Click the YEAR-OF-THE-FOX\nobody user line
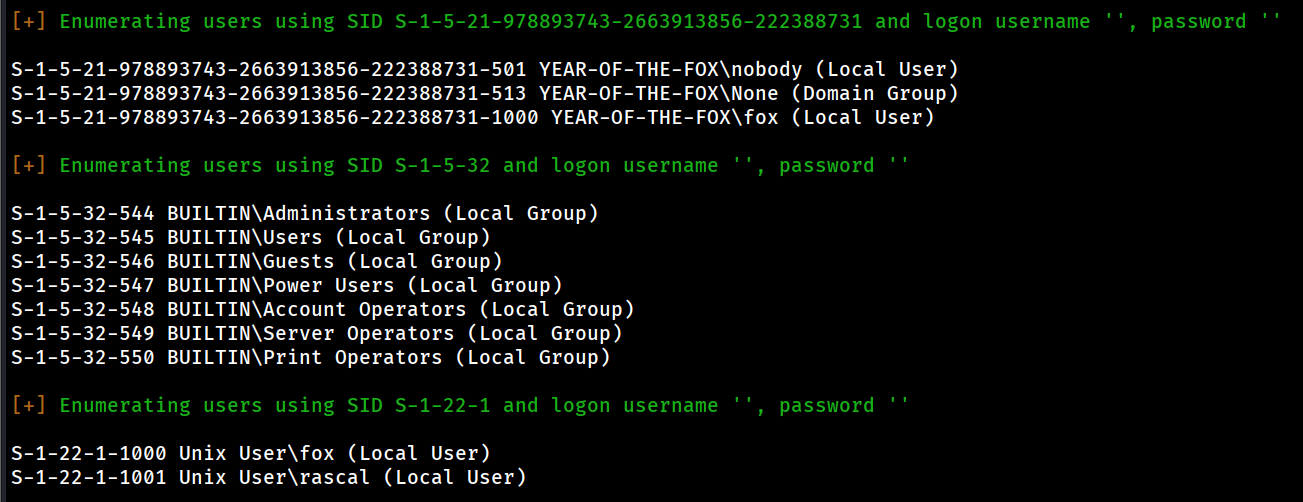The image size is (1303, 502). pyautogui.click(x=484, y=70)
